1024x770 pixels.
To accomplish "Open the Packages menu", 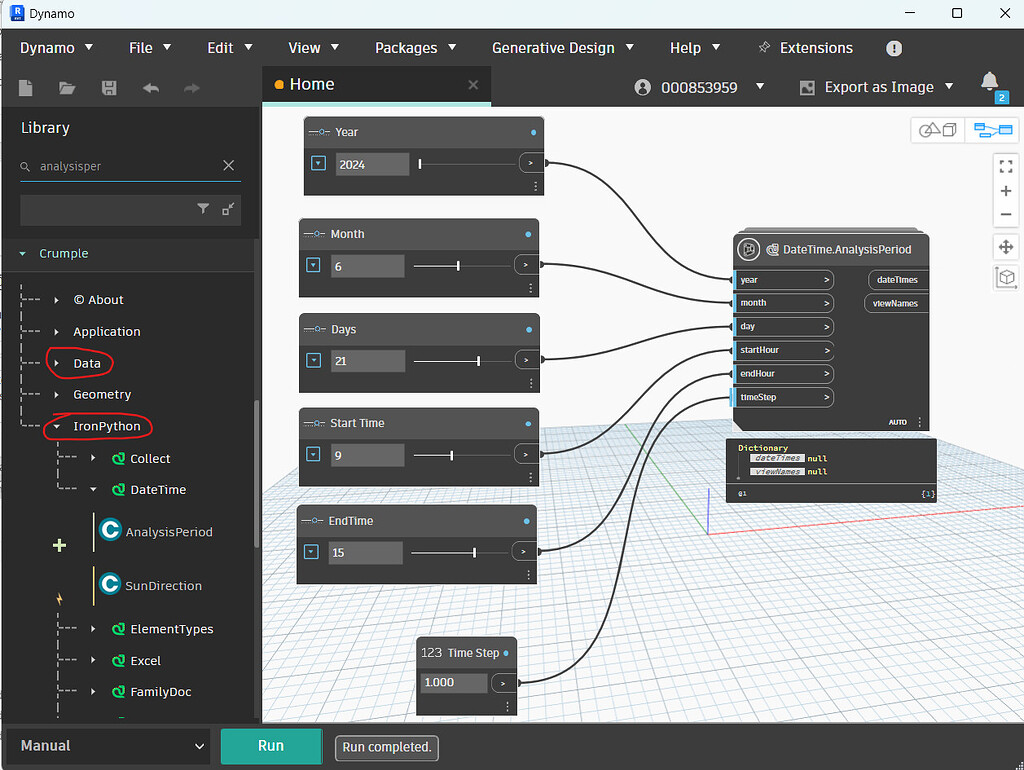I will pos(405,47).
